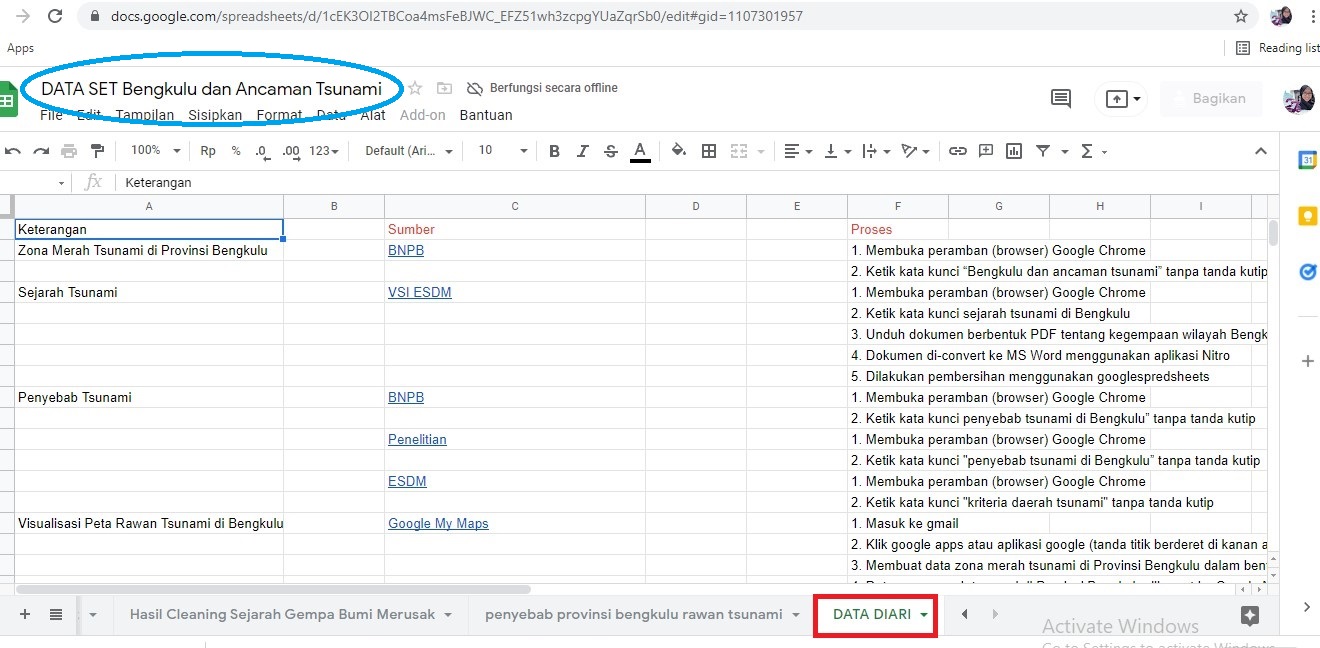Viewport: 1320px width, 648px height.
Task: Open the Sisipkan menu
Action: tap(215, 115)
